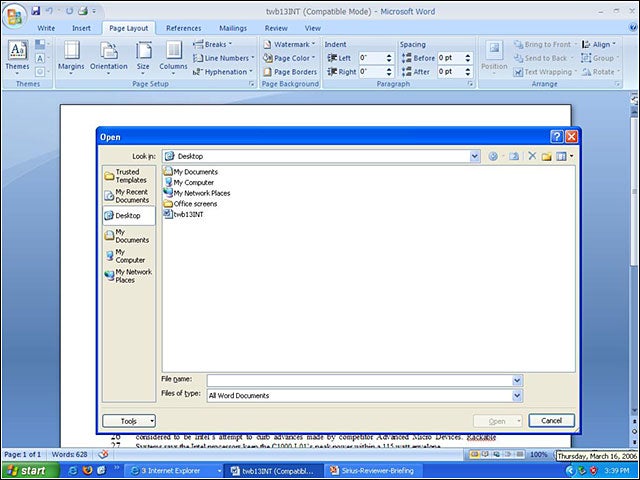
Task: Open the Margins options
Action: coord(71,57)
